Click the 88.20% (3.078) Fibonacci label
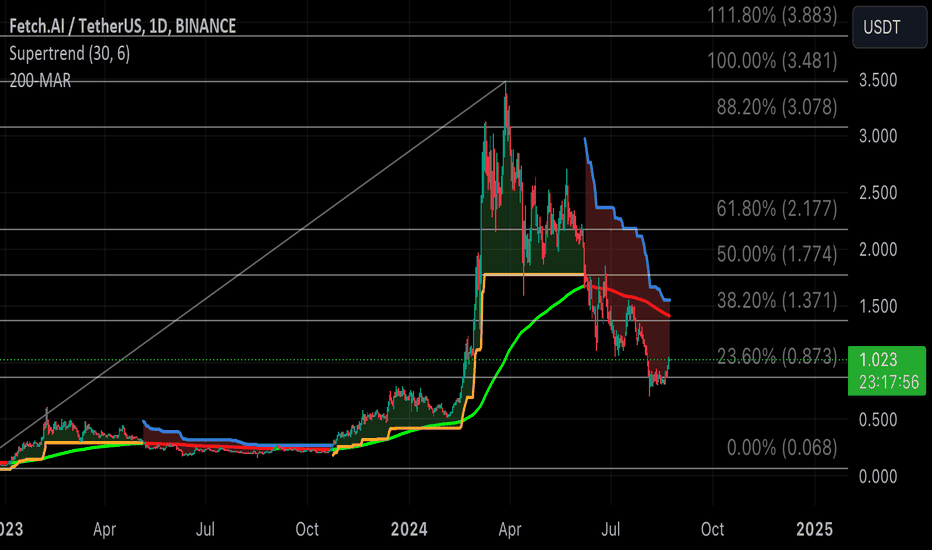The width and height of the screenshot is (932, 550). pos(777,107)
